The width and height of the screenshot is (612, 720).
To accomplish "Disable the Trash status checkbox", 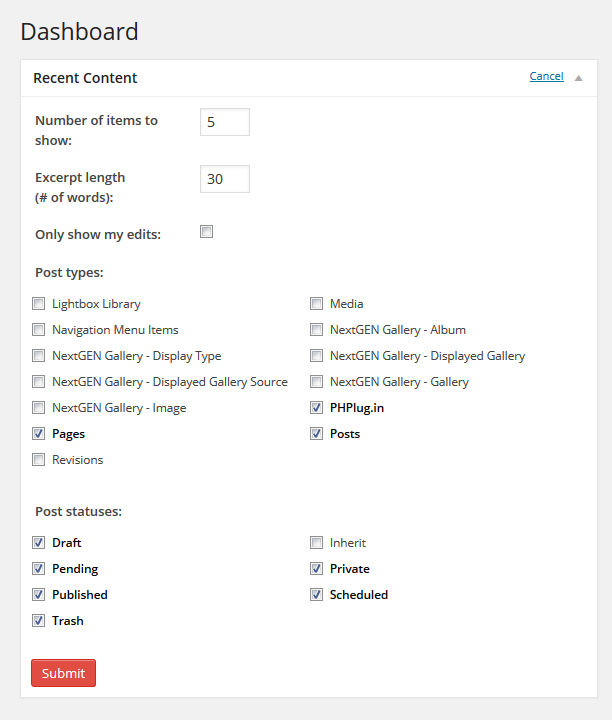I will (39, 621).
